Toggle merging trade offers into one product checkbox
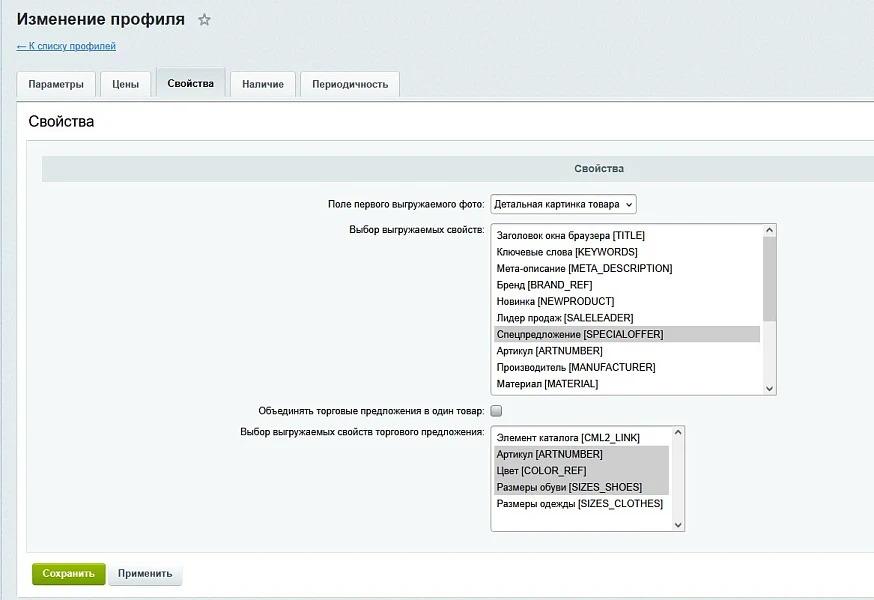874x600 pixels. click(496, 411)
